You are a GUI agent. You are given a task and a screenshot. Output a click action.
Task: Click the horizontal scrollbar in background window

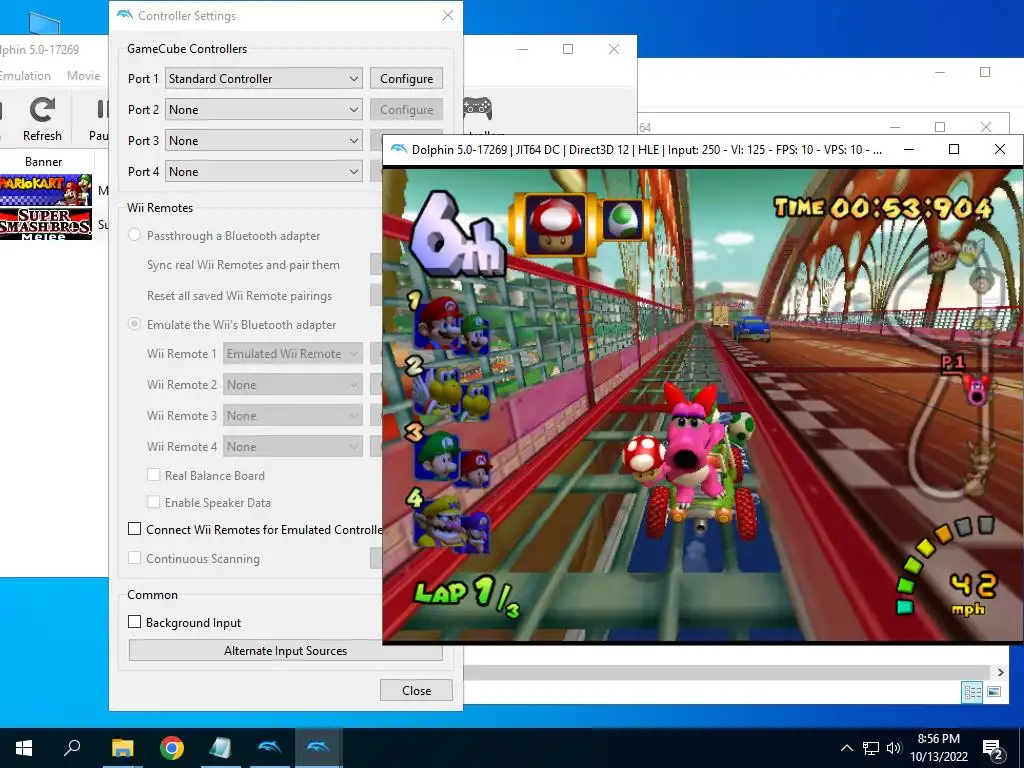(728, 672)
